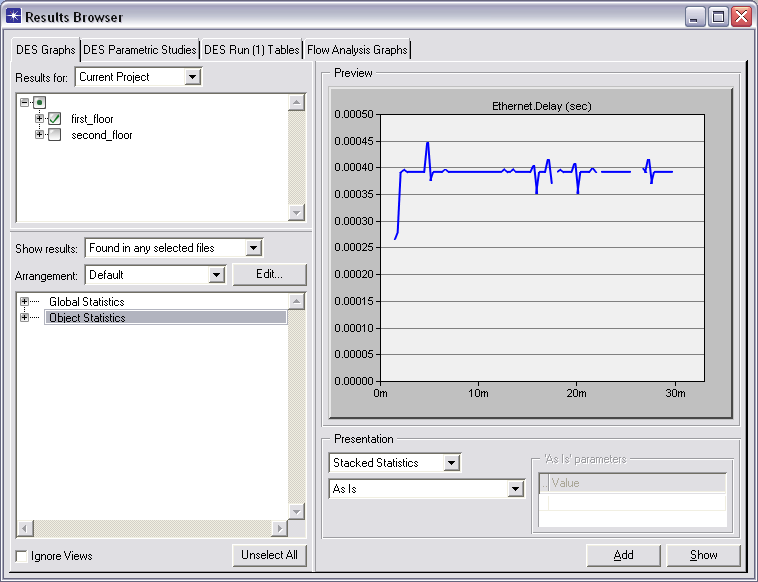
Task: Expand the Object Statistics tree node
Action: [x=25, y=318]
